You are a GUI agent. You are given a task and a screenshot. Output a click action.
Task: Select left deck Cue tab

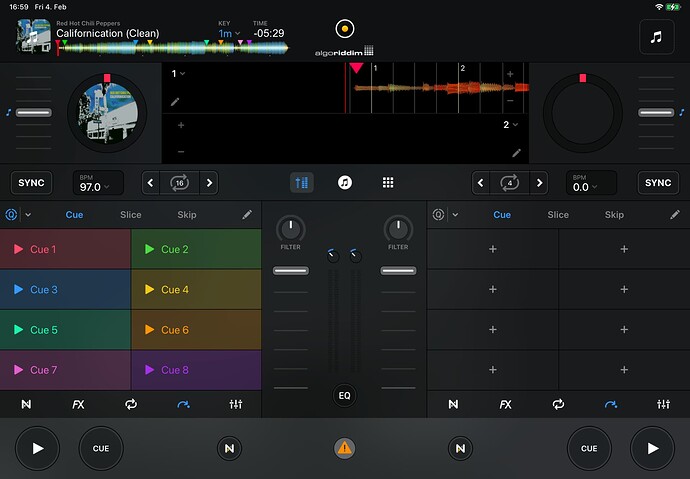(x=74, y=215)
